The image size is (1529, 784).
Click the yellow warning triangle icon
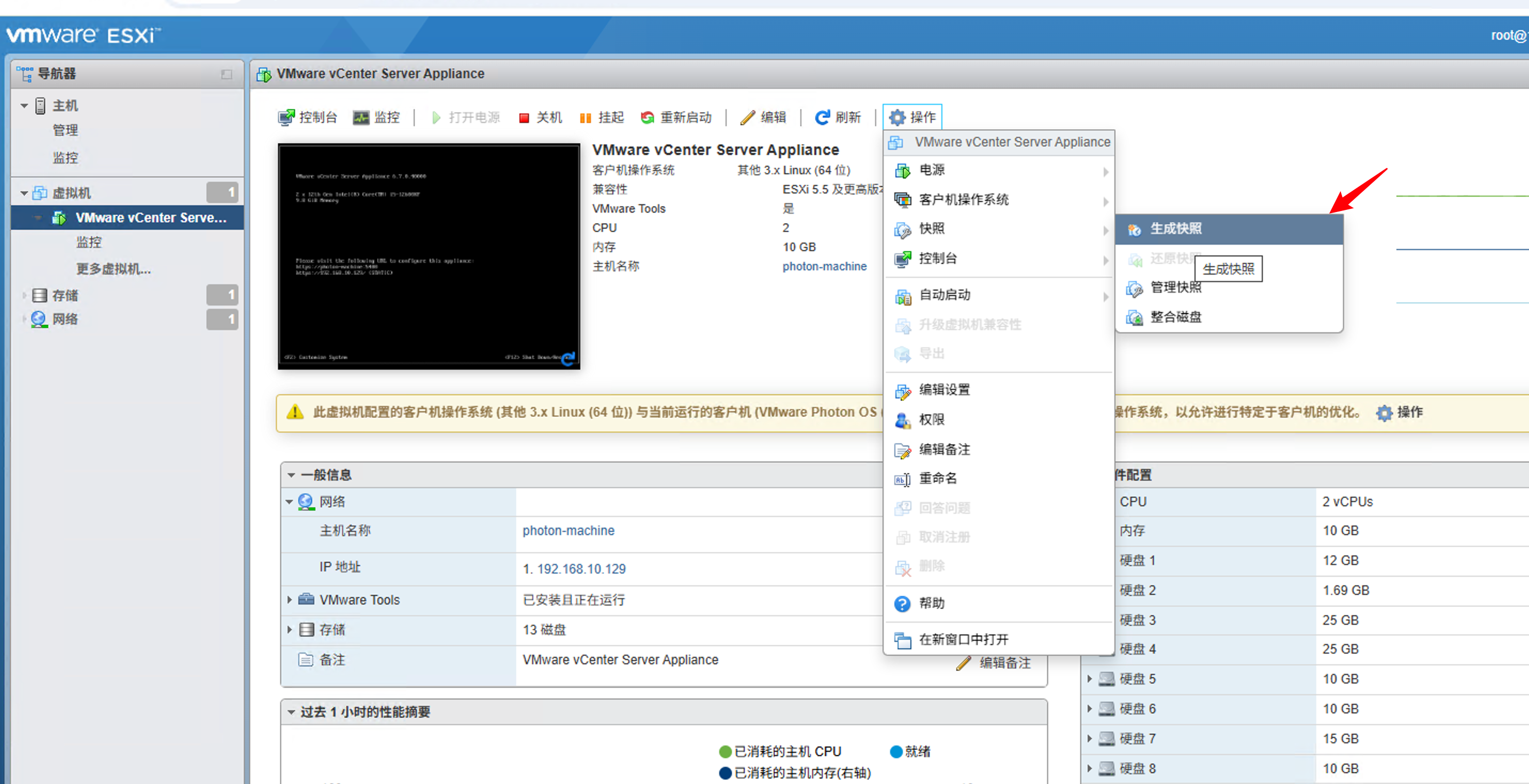[295, 412]
